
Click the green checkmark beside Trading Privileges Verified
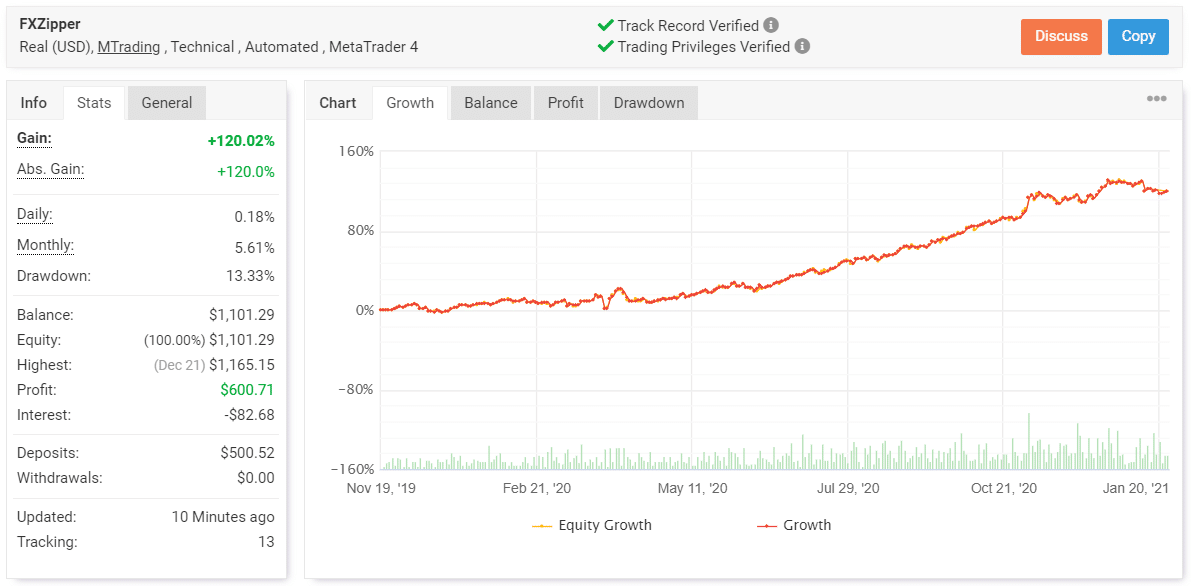point(605,46)
